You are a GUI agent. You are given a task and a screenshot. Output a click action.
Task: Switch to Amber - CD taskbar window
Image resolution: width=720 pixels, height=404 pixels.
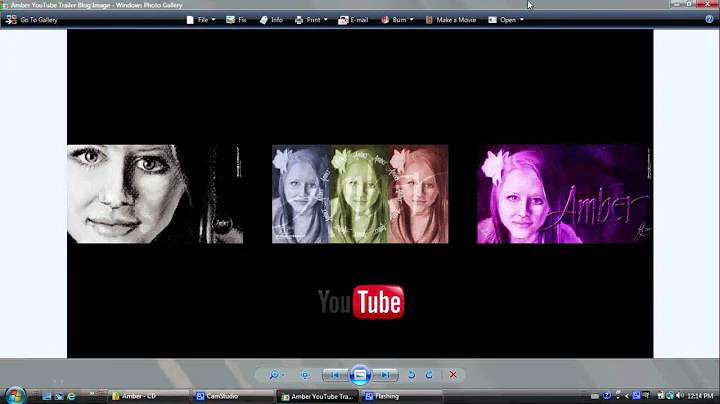148,396
